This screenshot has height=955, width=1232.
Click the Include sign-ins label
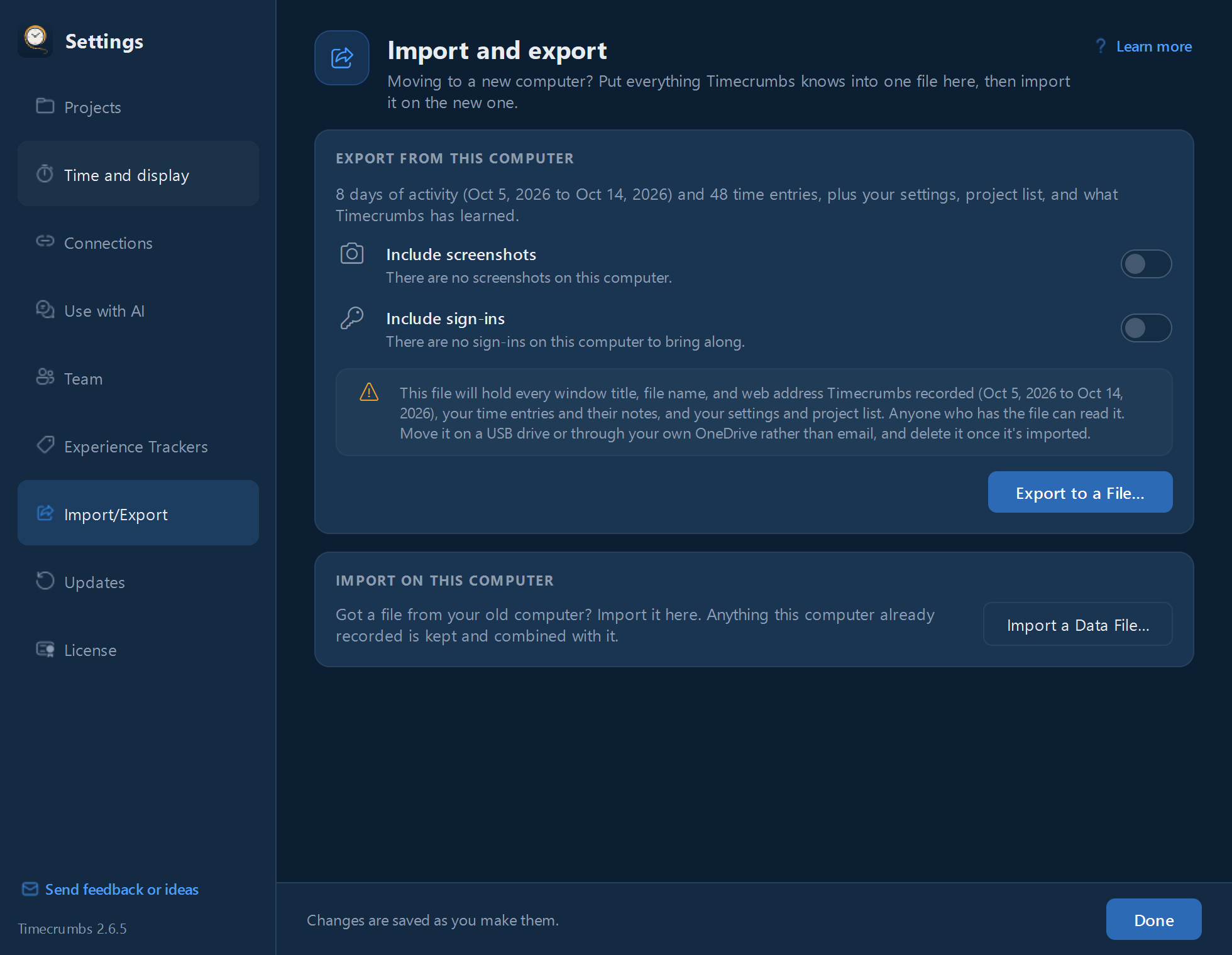445,319
